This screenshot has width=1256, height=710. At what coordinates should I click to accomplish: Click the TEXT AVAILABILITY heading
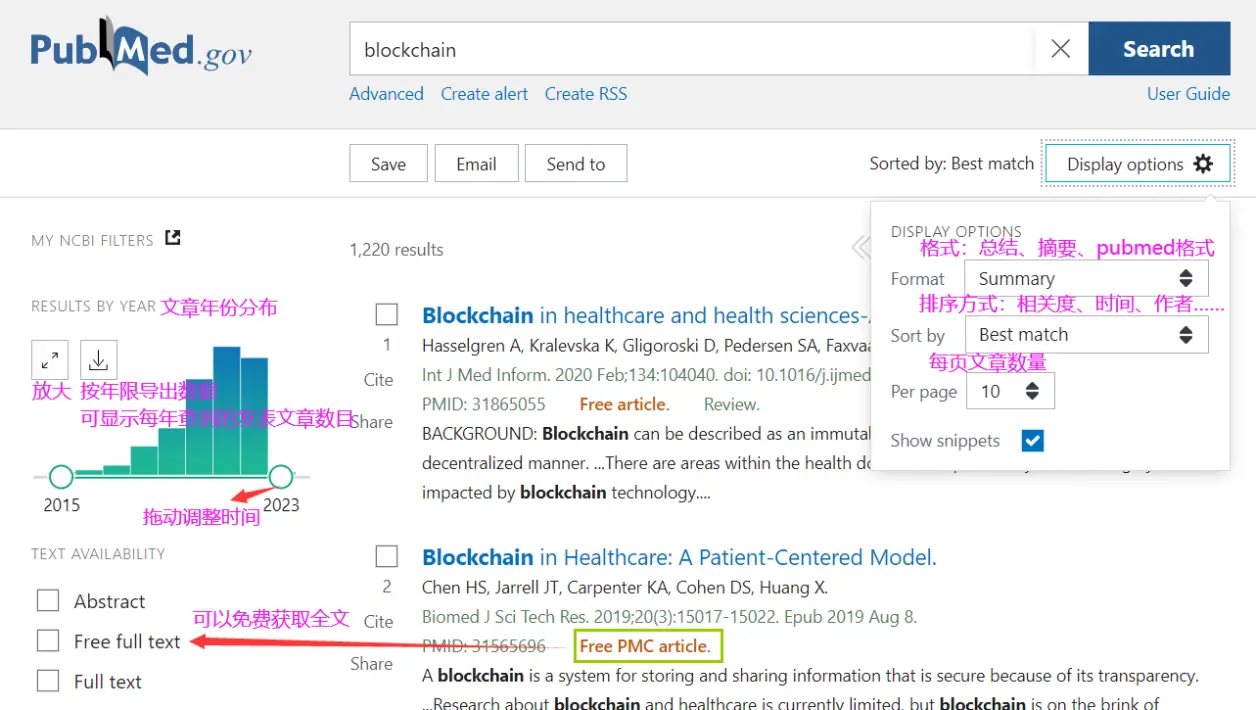98,553
